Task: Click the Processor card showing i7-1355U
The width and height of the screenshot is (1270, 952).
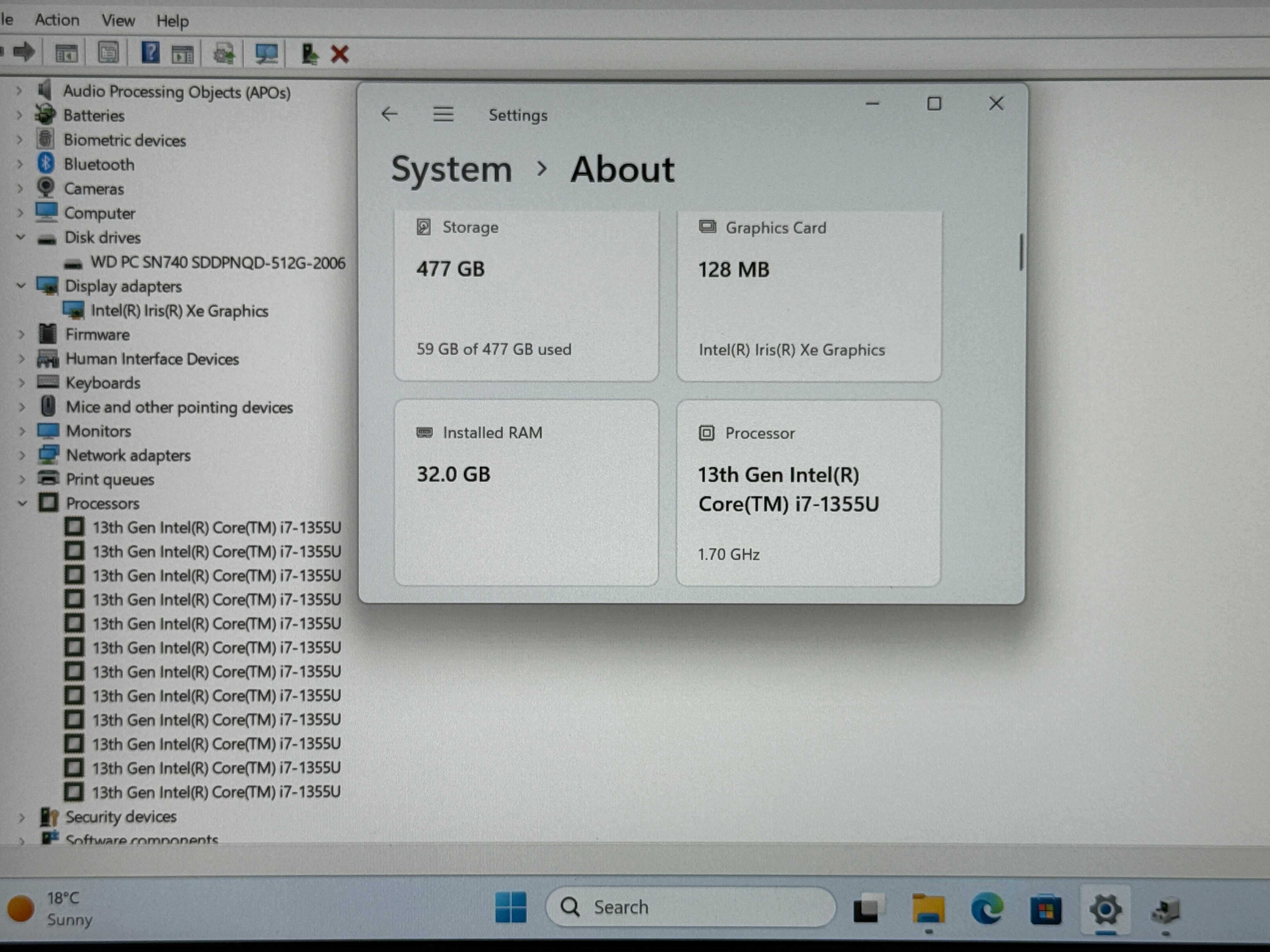Action: pyautogui.click(x=808, y=493)
